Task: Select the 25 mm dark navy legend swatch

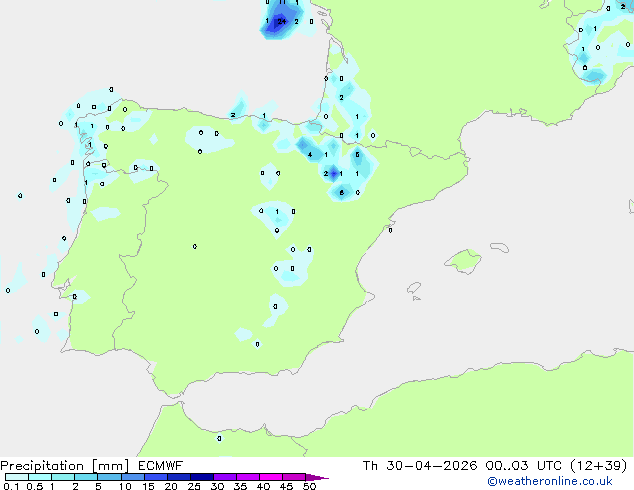Action: point(202,477)
